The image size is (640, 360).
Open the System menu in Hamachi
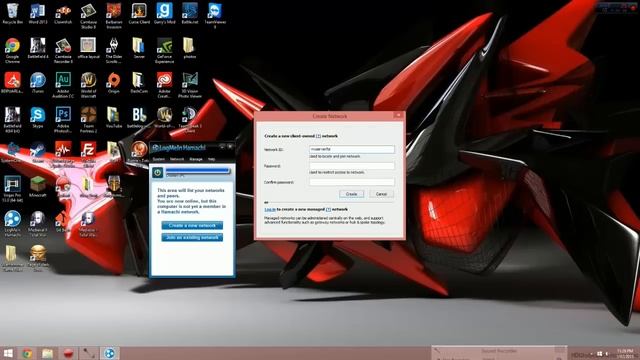coord(158,159)
